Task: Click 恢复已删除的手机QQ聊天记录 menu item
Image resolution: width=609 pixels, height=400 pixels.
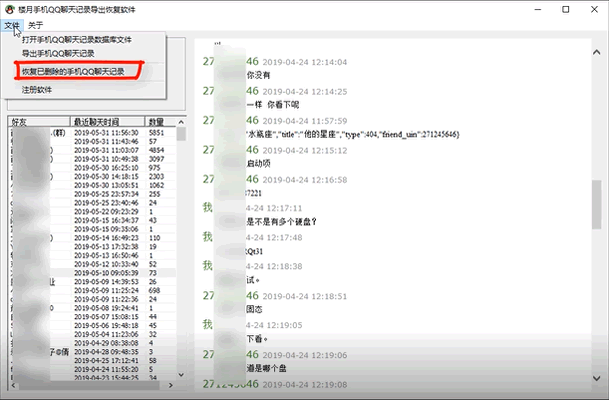Action: click(73, 71)
